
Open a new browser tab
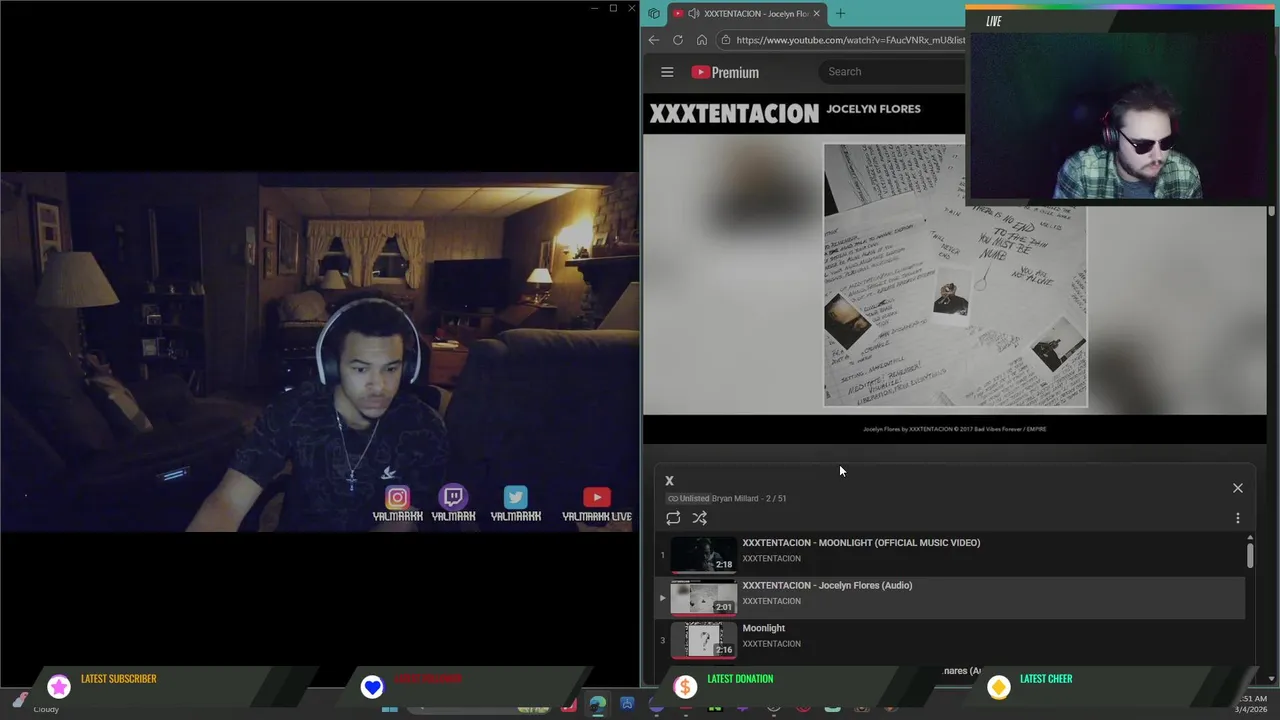840,13
